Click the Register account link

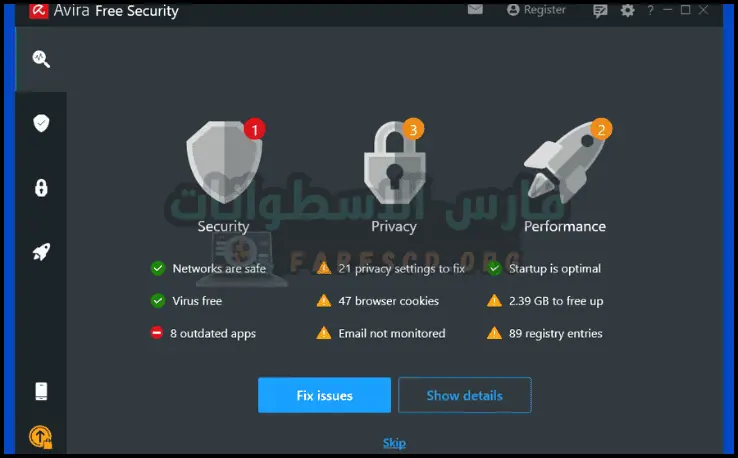537,10
